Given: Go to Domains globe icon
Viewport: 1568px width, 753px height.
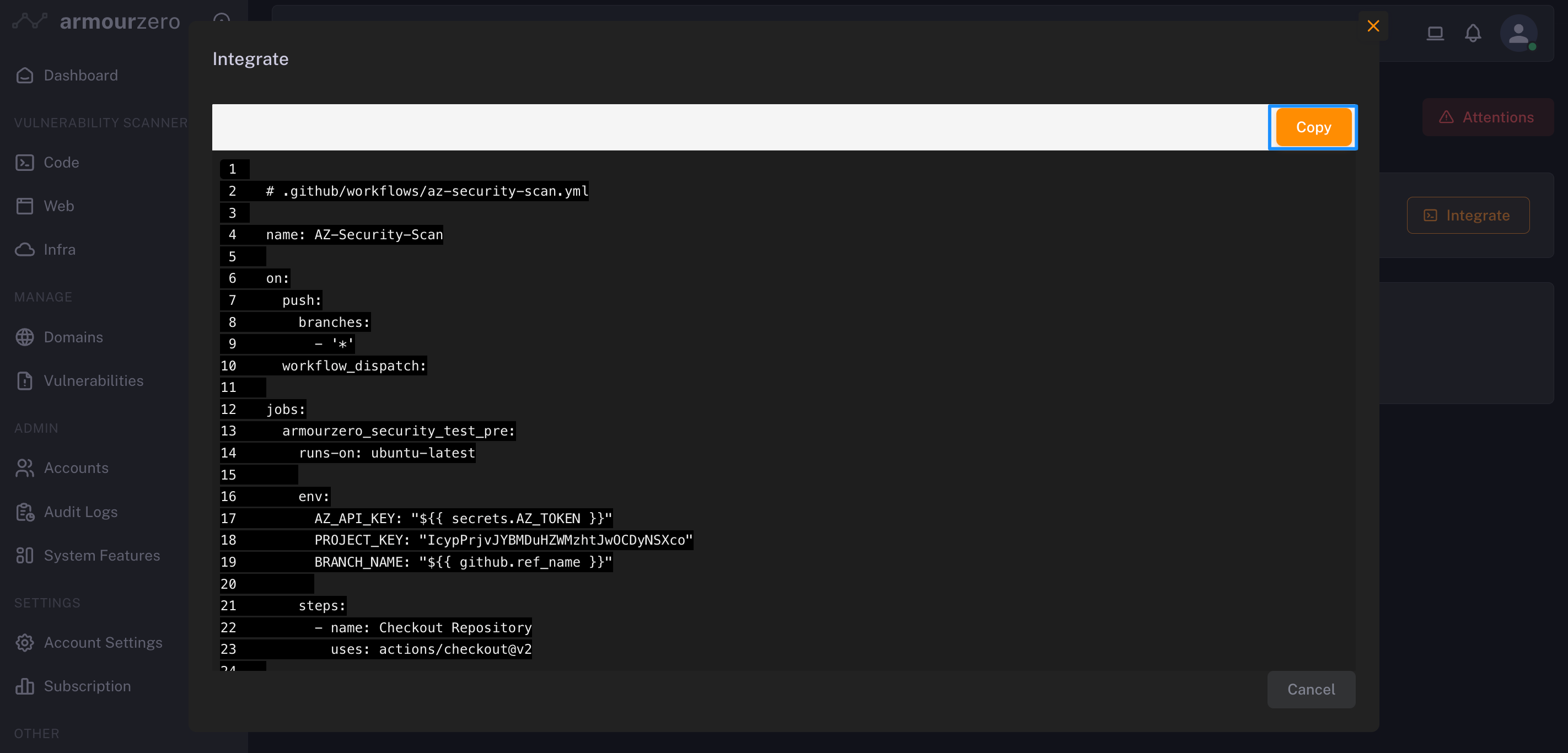Looking at the screenshot, I should click(24, 337).
